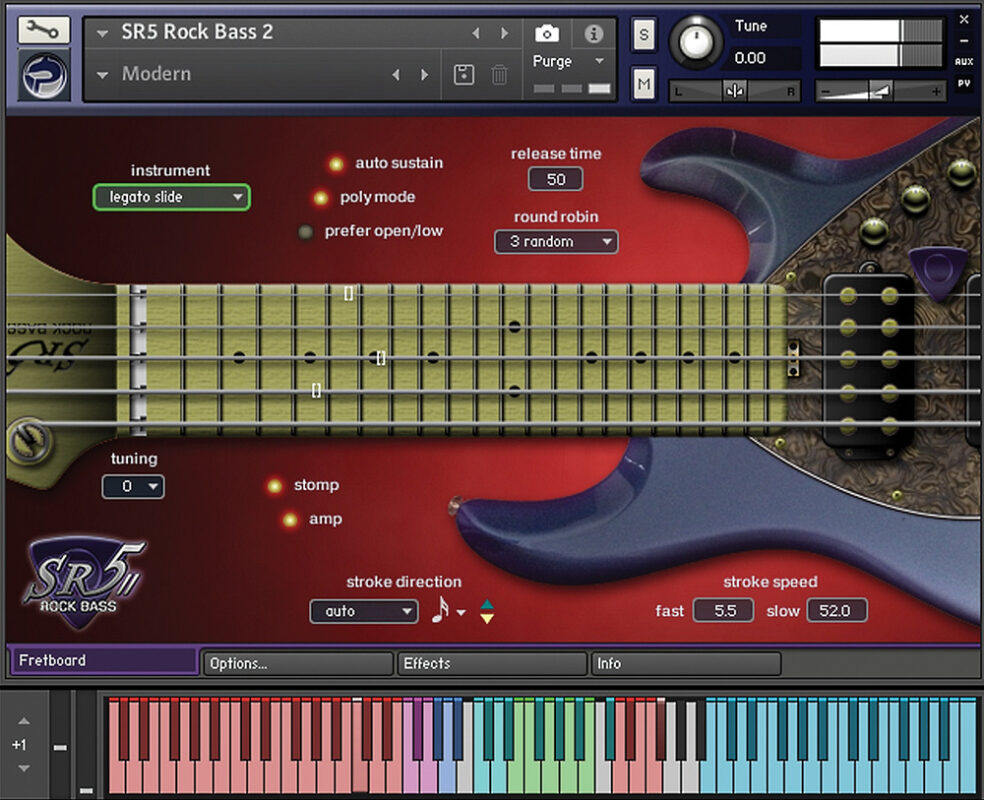Click the info icon in the header
The width and height of the screenshot is (984, 800).
coord(594,33)
